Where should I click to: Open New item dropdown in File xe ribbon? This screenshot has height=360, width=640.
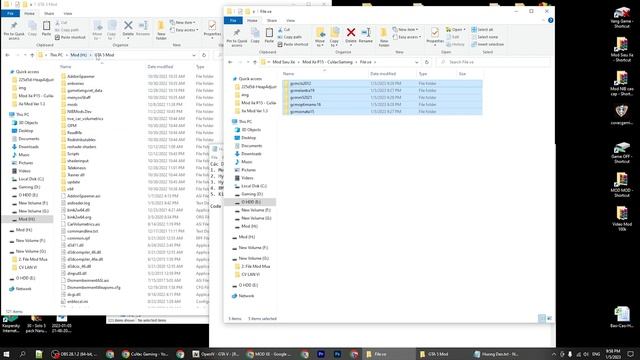pos(405,30)
